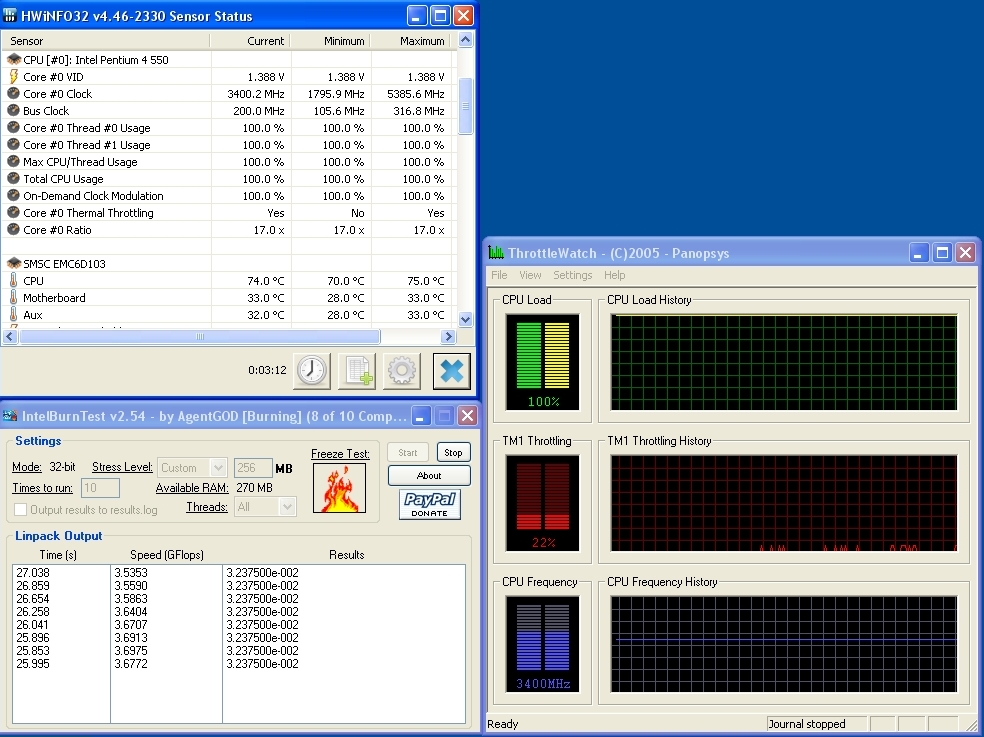Click the Minimum column header

coord(330,41)
